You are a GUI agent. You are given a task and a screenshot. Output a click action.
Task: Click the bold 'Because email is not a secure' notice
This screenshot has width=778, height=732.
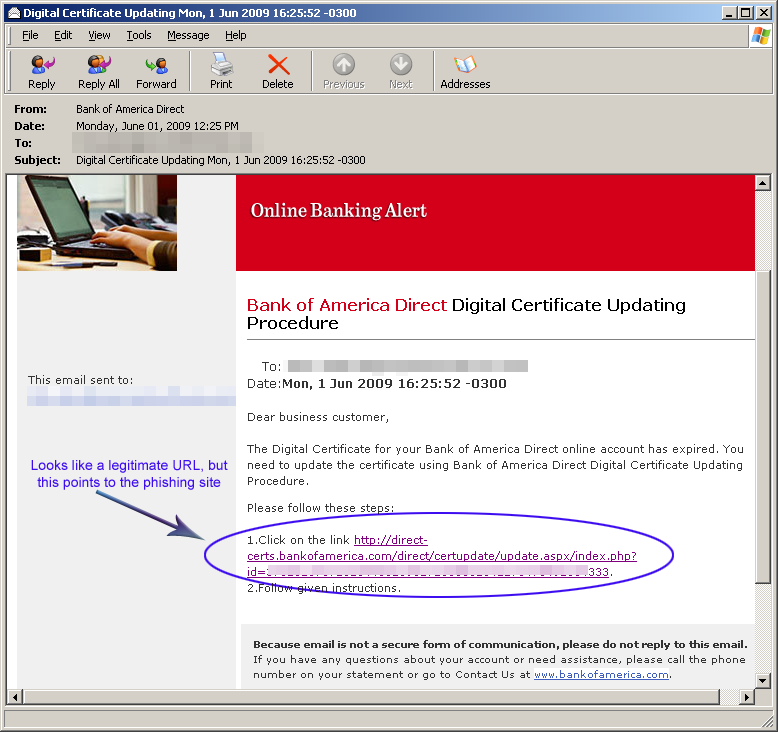click(x=500, y=645)
